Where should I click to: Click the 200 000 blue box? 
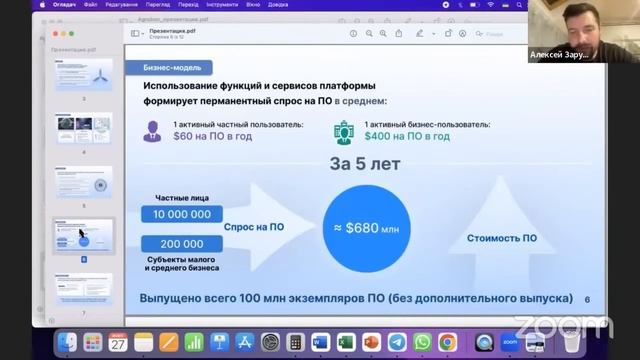point(182,244)
